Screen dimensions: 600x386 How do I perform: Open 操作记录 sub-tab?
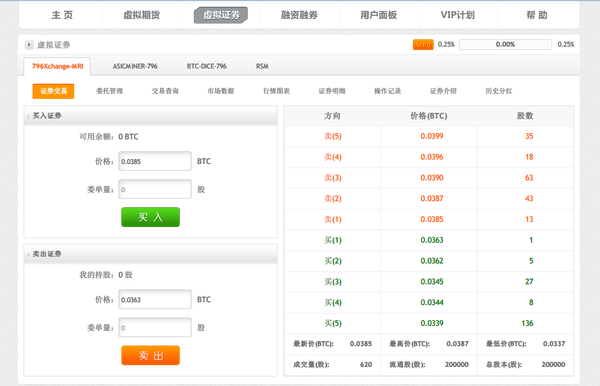pos(388,91)
